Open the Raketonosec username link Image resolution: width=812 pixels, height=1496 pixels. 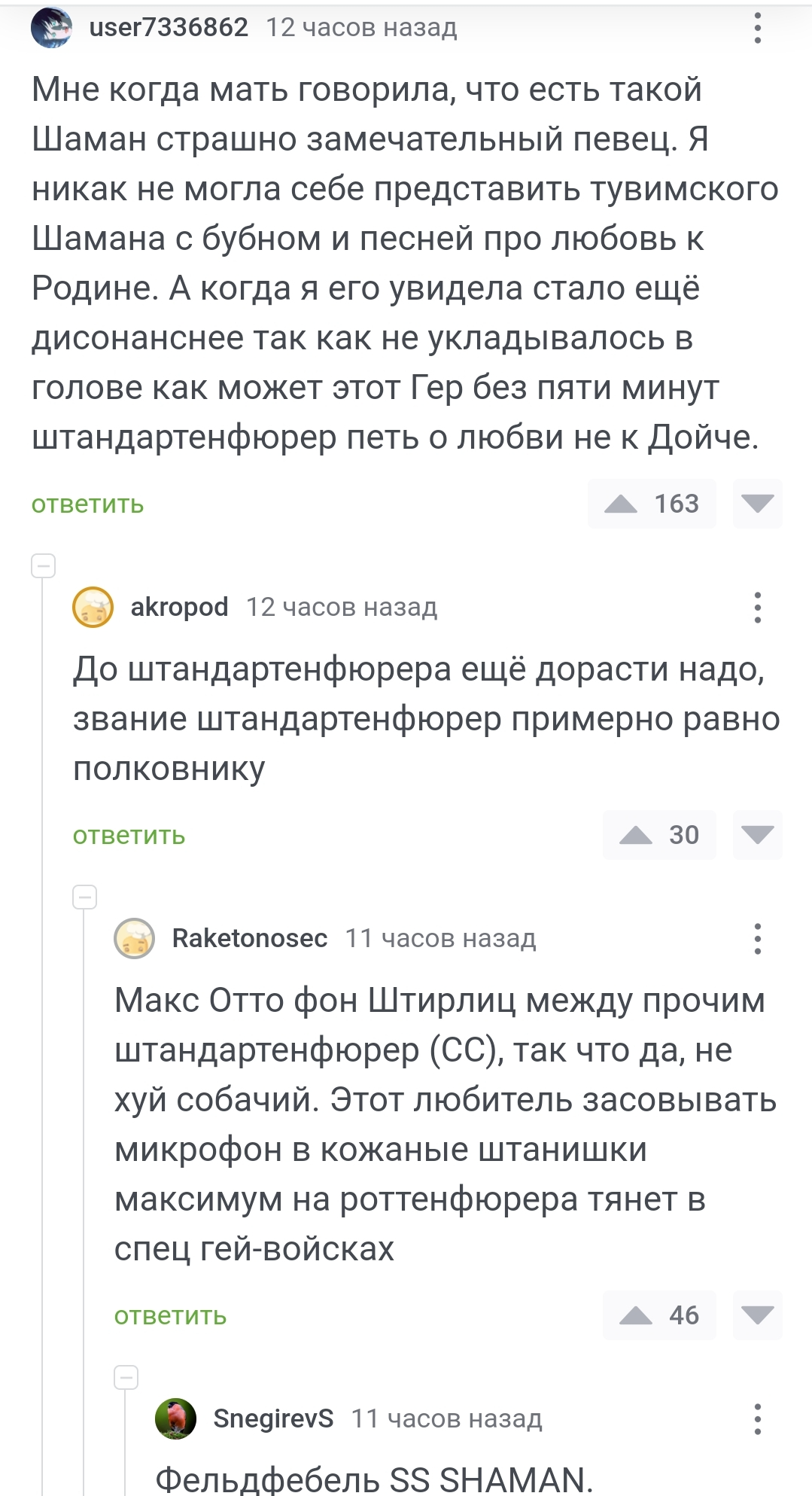250,938
